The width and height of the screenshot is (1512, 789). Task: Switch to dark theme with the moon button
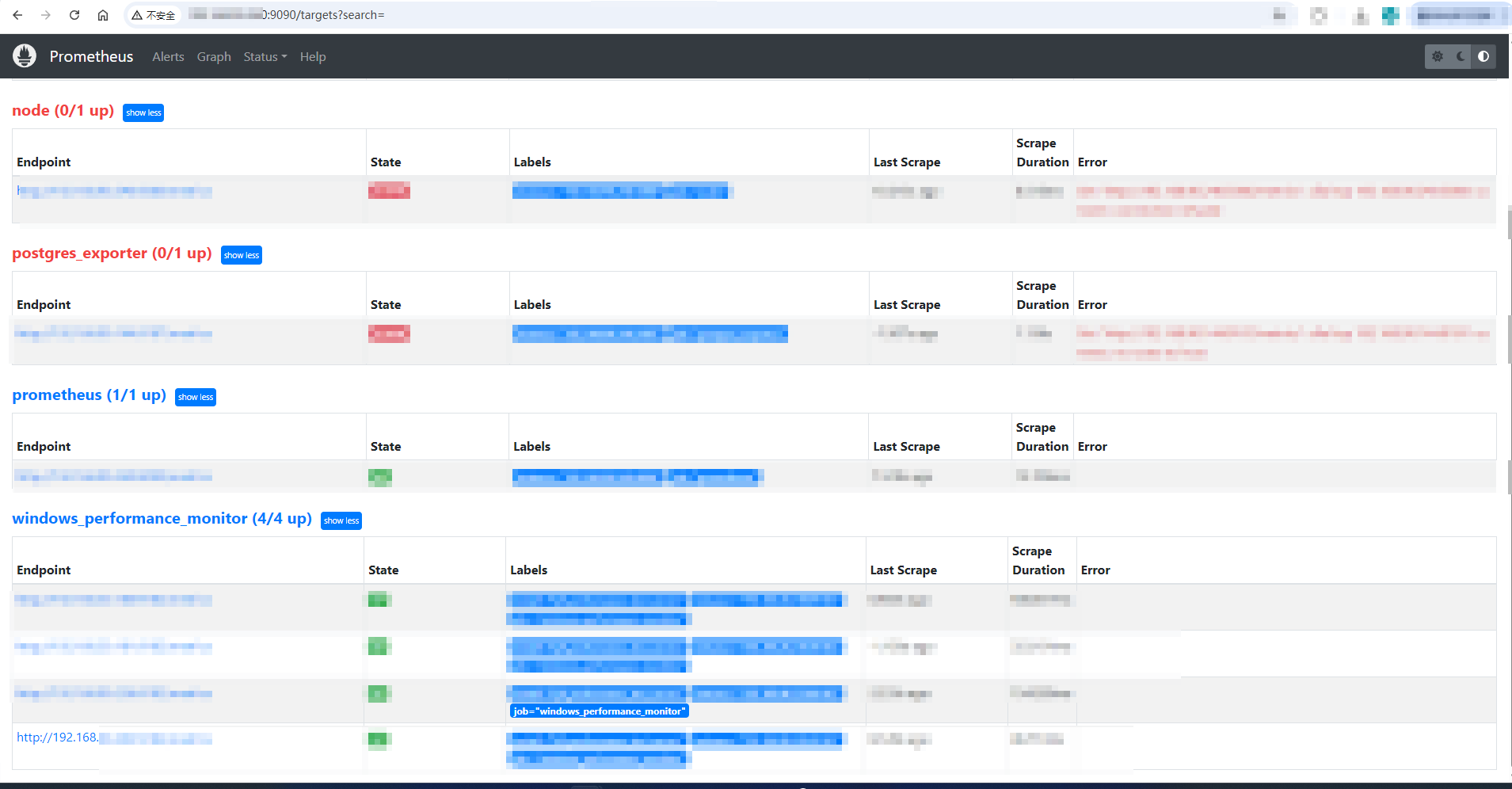coord(1461,56)
